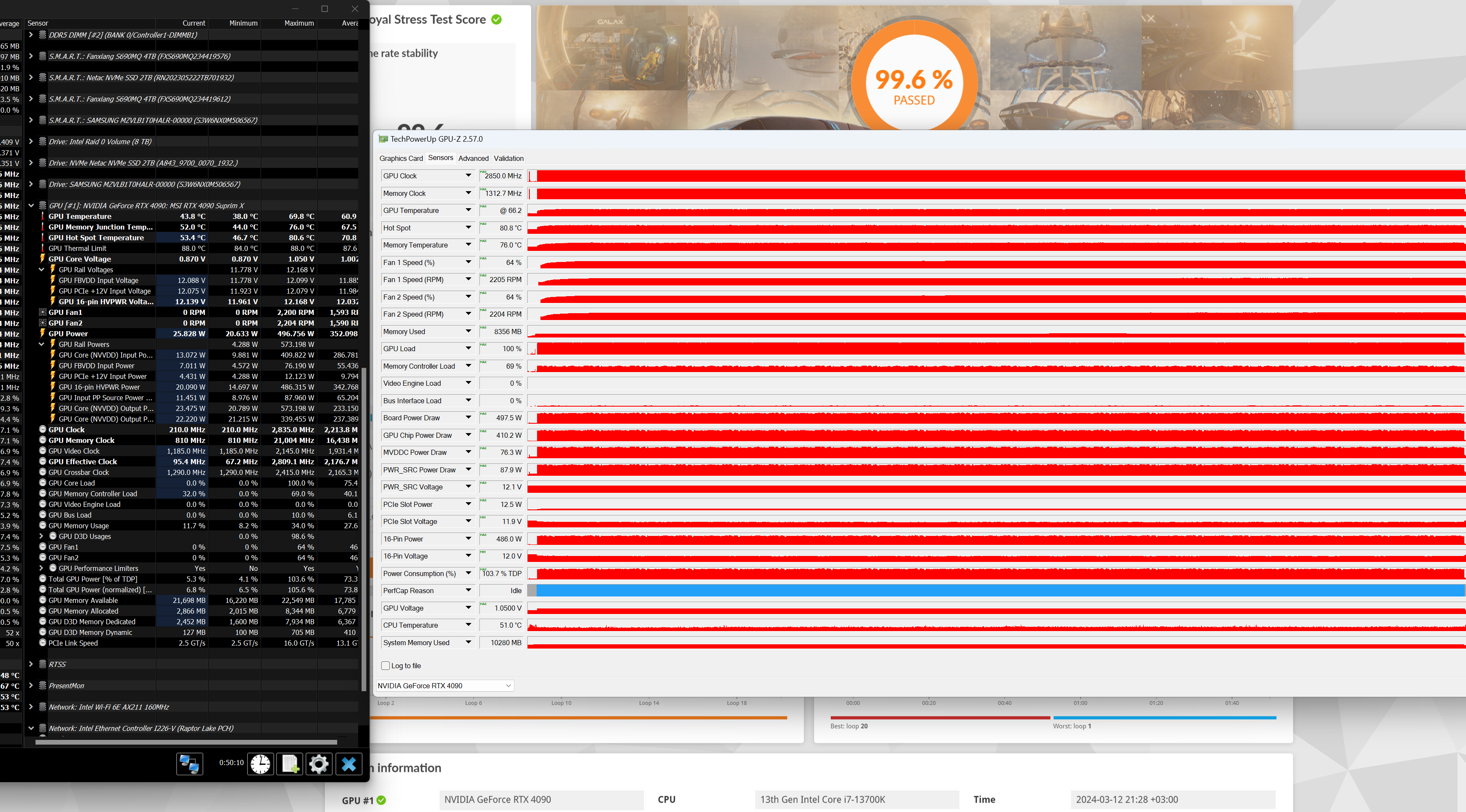
Task: Switch to the Graphics Card tab
Action: tap(400, 158)
